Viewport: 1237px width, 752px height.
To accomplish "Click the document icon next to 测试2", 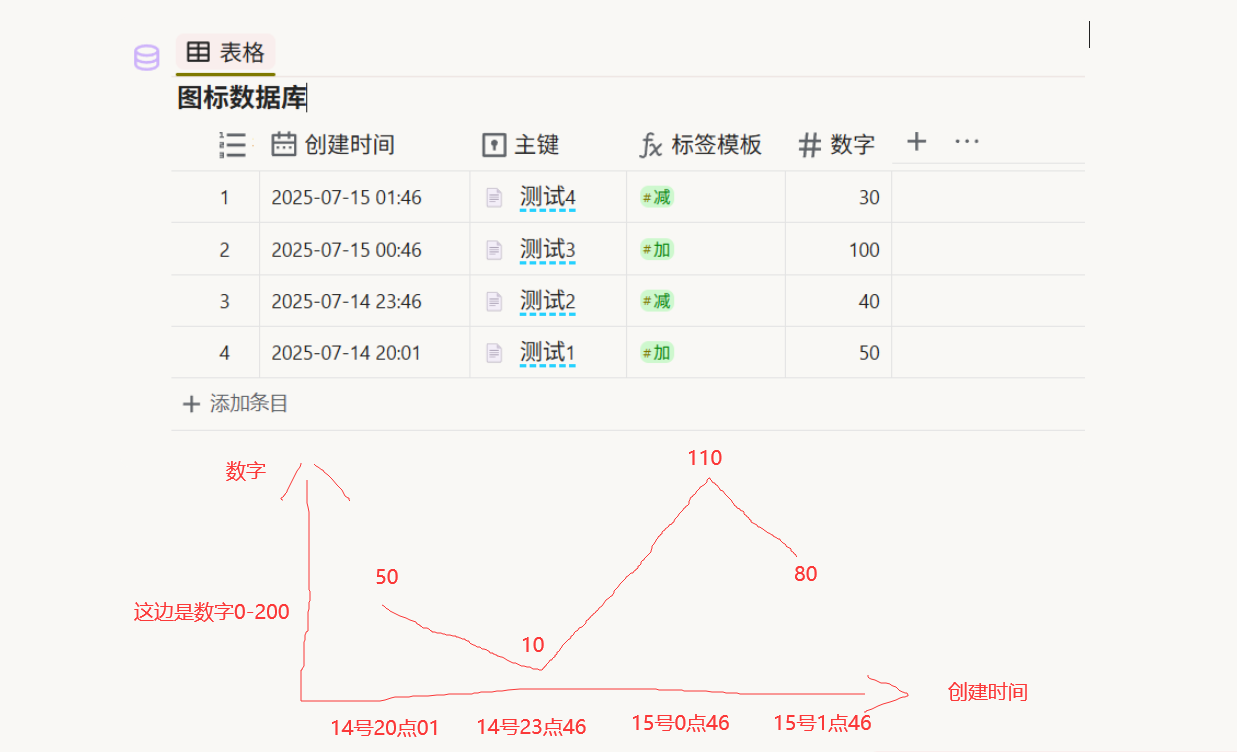I will coord(494,301).
